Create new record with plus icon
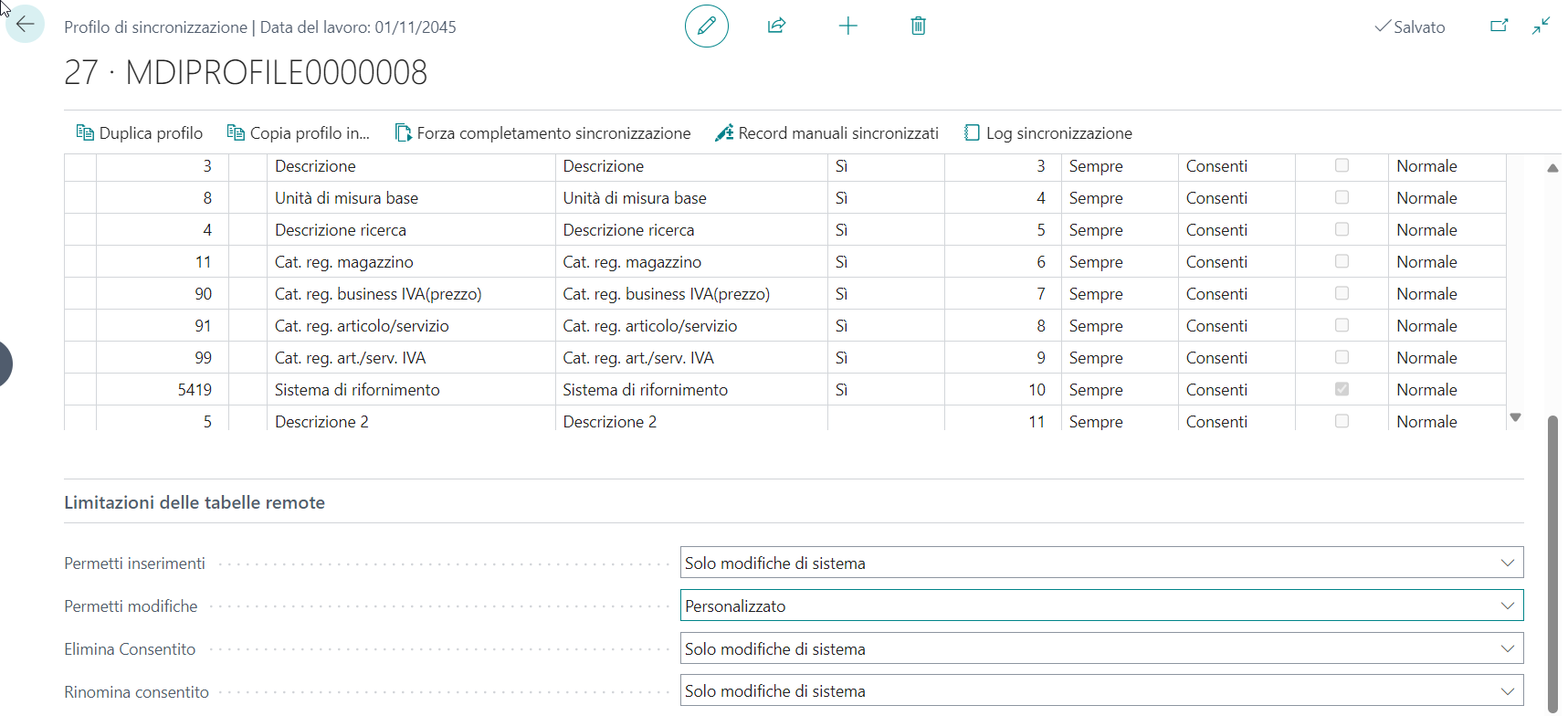The width and height of the screenshot is (1568, 716). [848, 26]
